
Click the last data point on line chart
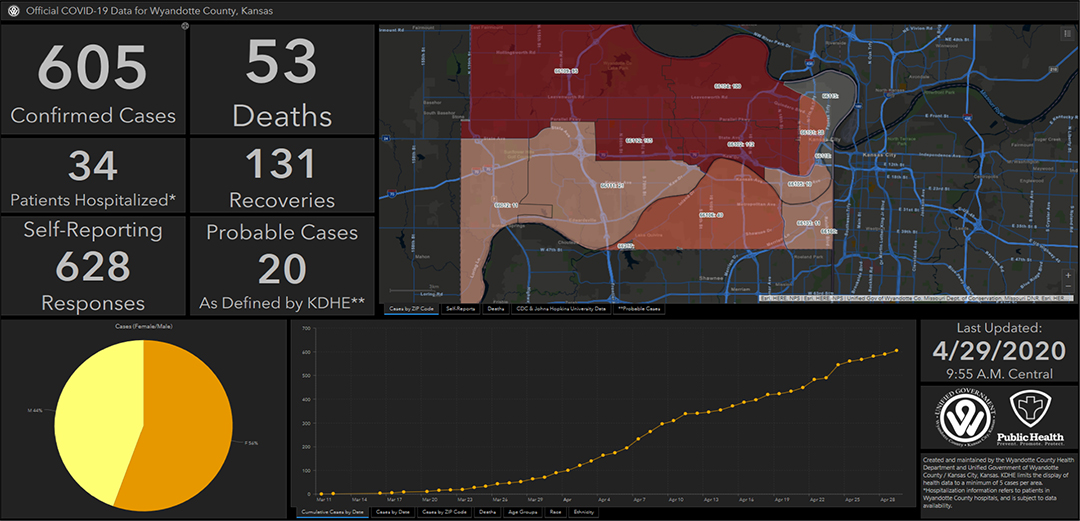click(x=897, y=350)
